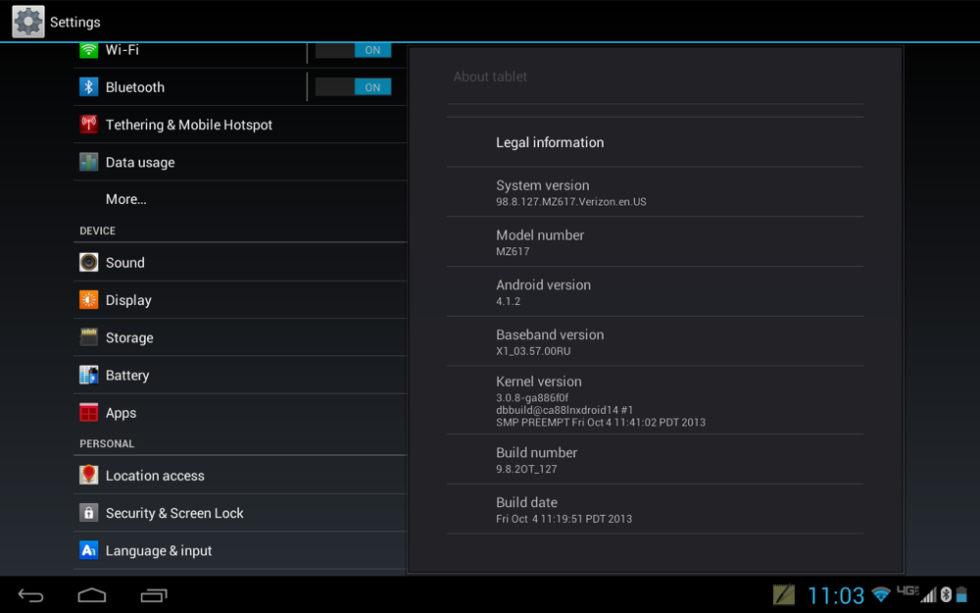Expand the More... network options
The width and height of the screenshot is (980, 613).
tap(126, 199)
